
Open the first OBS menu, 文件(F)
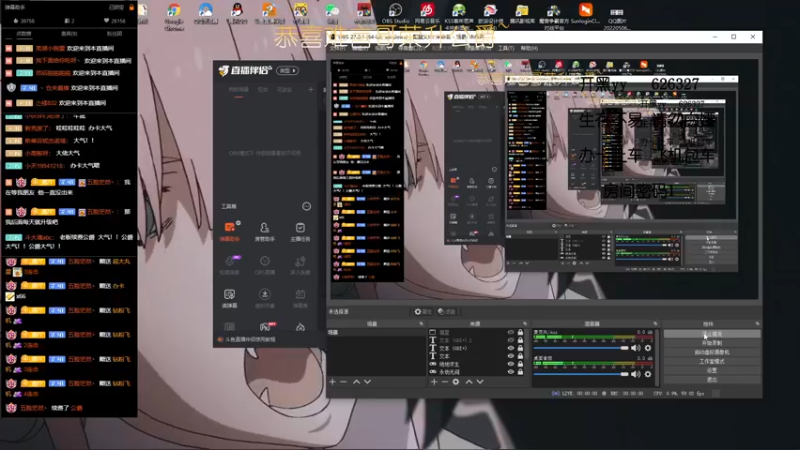pos(337,48)
